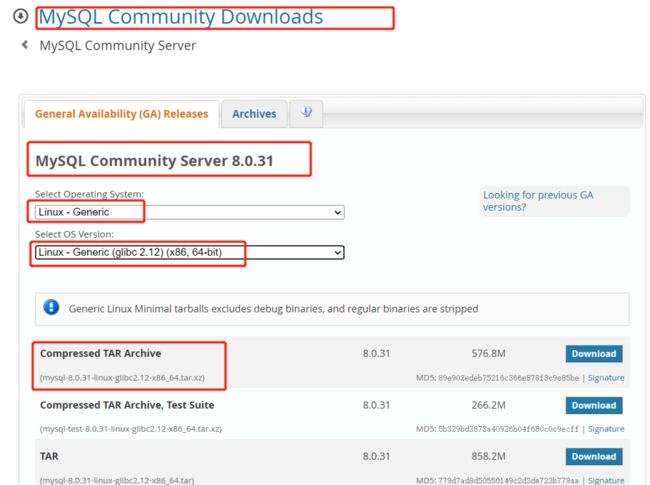Viewport: 650px width, 485px height.
Task: Click filename mysql-test-8.0.31-linux-glibc2.12-x86_64.tar.xz
Action: pos(131,429)
